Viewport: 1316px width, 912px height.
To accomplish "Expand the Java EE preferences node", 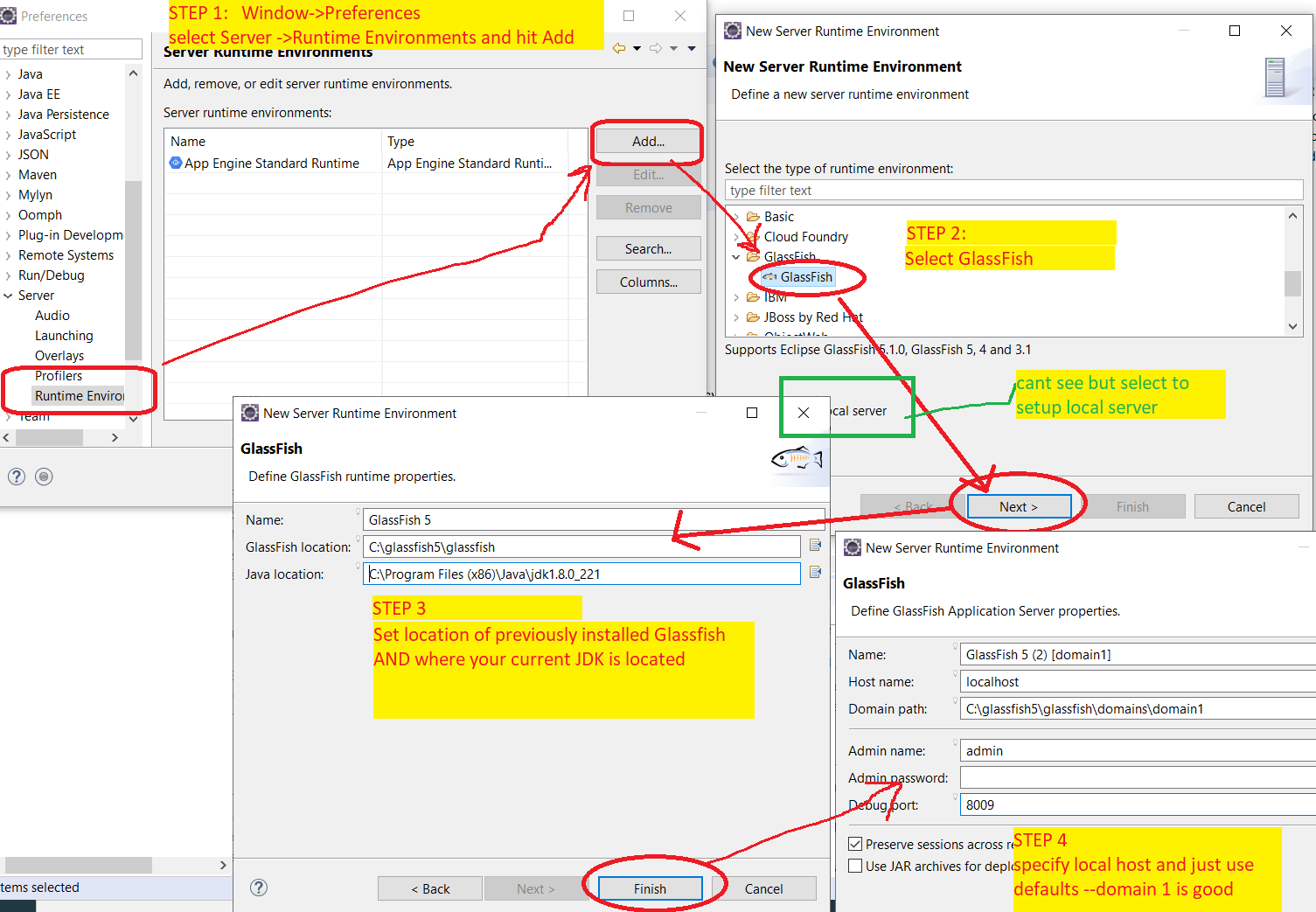I will click(9, 94).
